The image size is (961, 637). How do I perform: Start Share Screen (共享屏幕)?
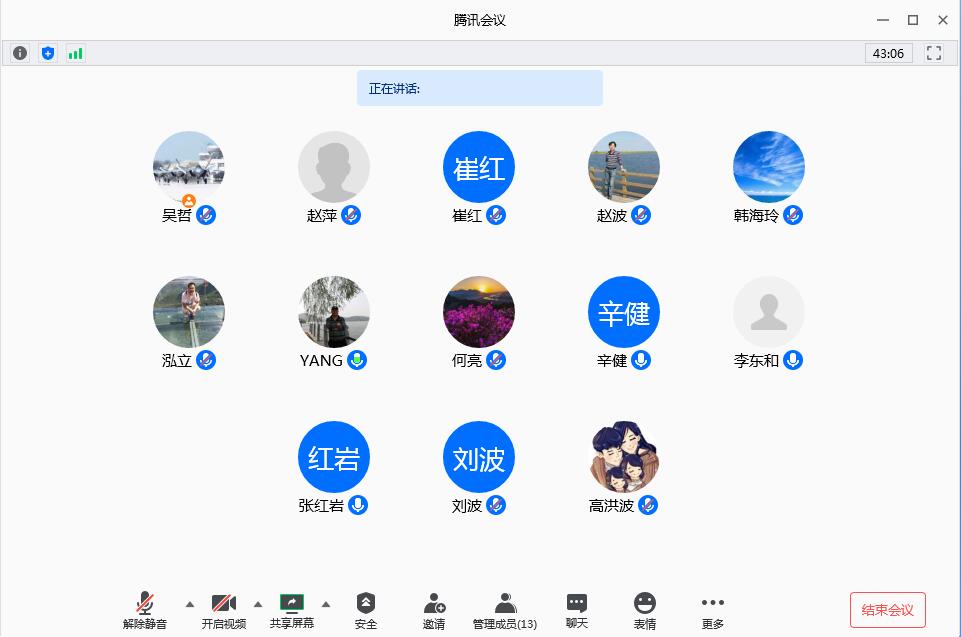(291, 610)
